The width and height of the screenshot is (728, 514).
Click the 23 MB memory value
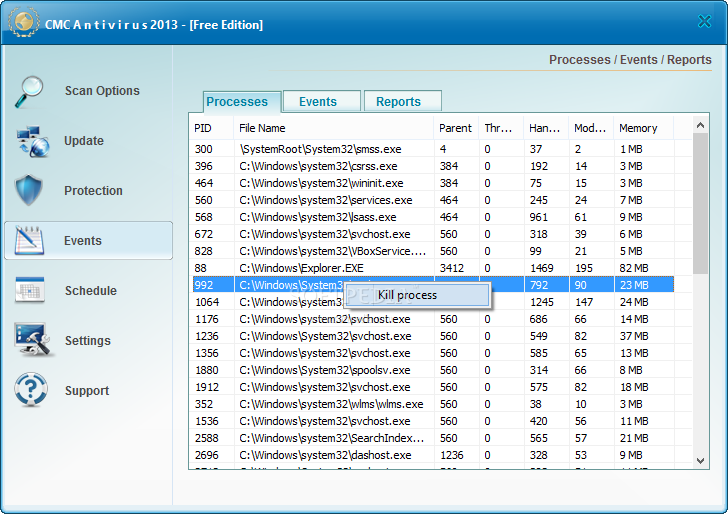pyautogui.click(x=634, y=285)
